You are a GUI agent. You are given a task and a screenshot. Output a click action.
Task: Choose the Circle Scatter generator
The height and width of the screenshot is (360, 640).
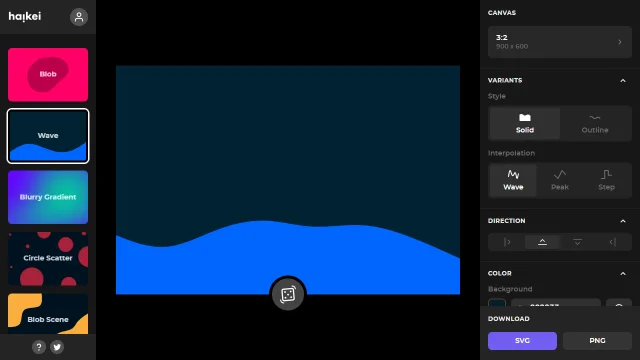click(x=48, y=259)
